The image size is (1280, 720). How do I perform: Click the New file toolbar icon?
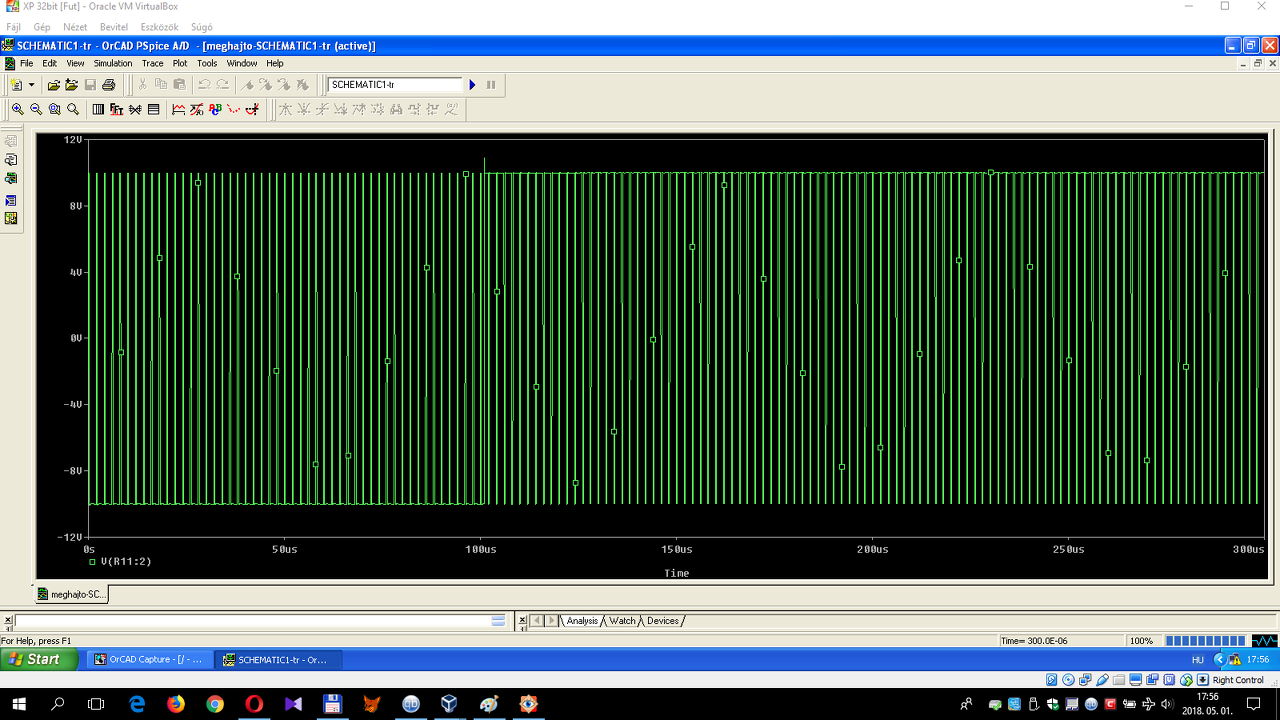point(16,85)
